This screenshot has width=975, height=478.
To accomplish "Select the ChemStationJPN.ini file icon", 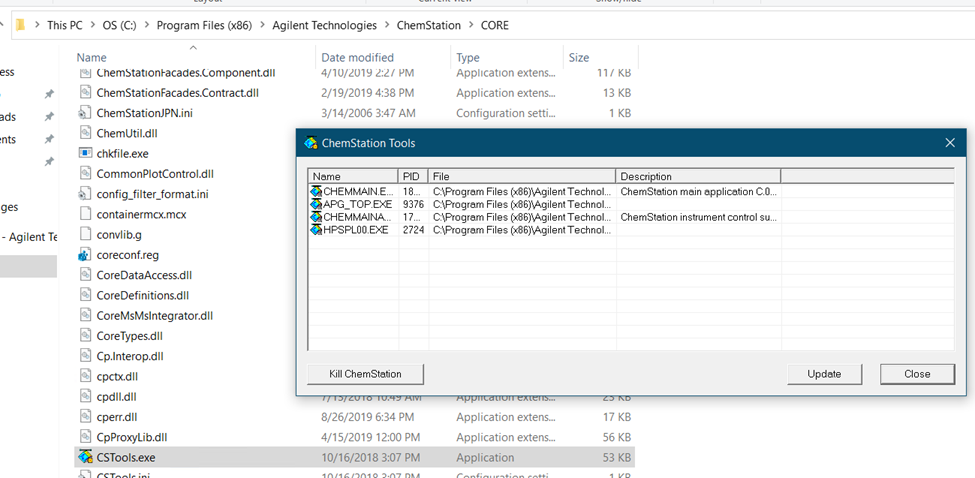I will (x=85, y=113).
